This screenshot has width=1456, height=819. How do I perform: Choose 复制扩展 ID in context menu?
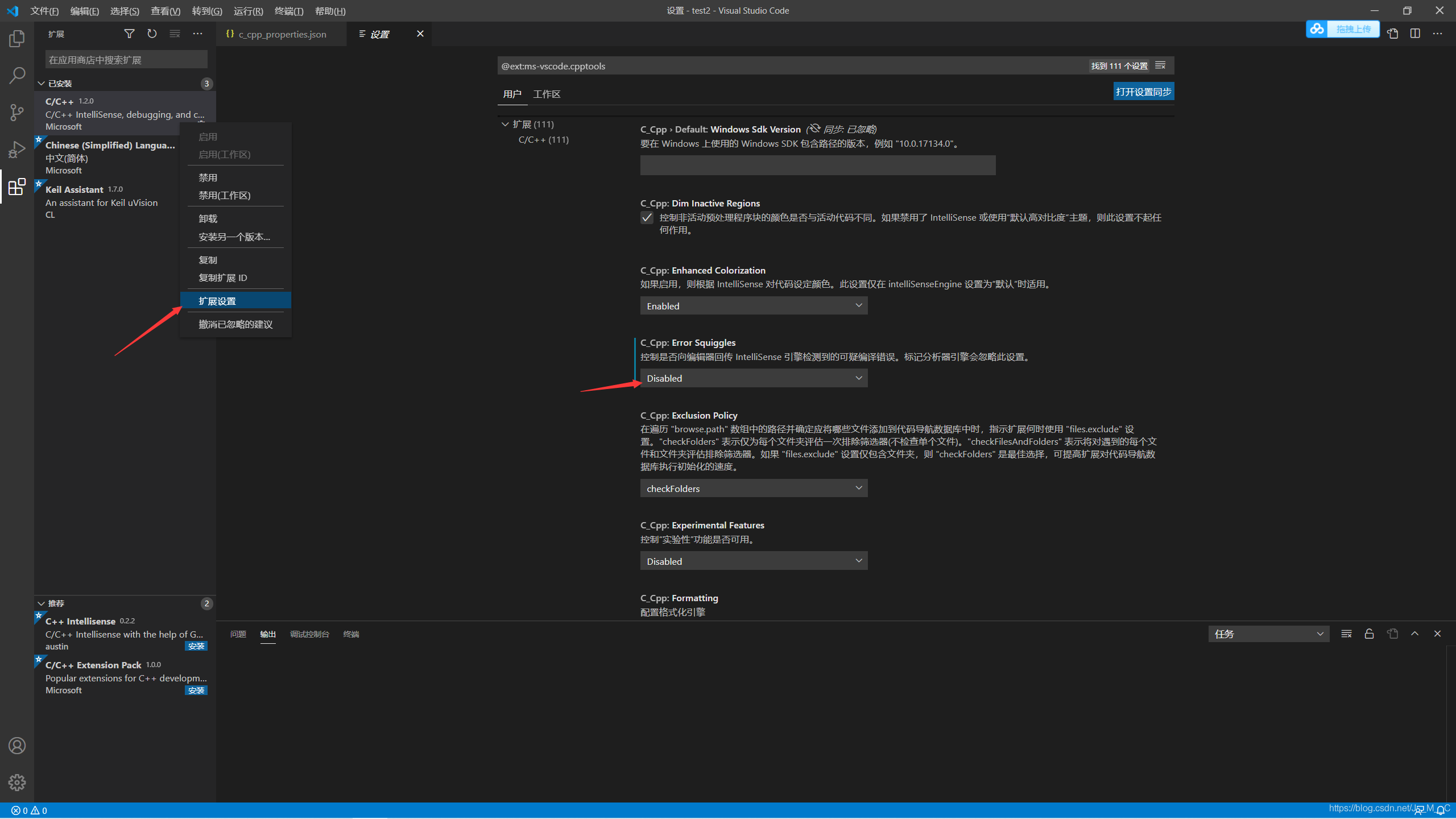coord(235,278)
